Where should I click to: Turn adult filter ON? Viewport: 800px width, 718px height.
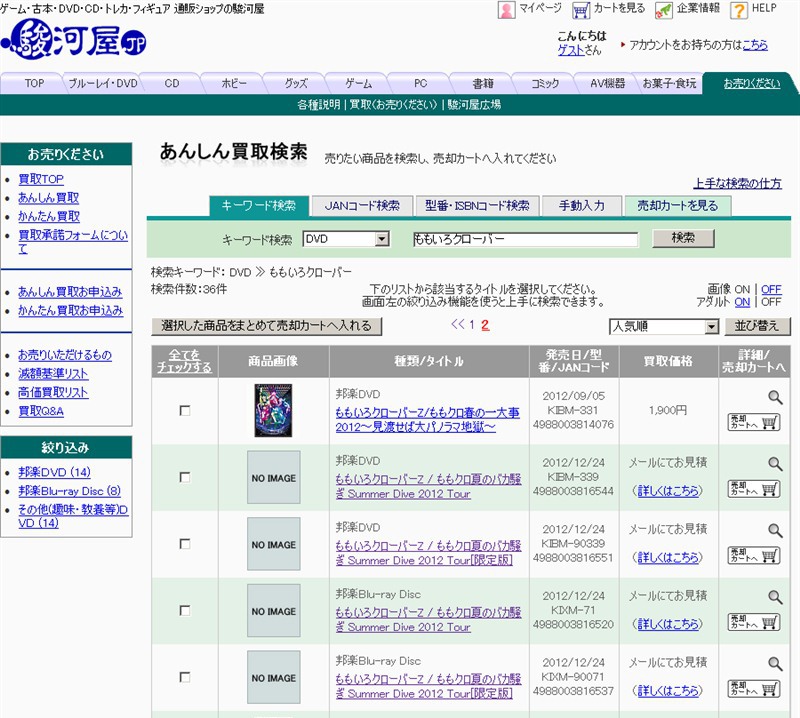pyautogui.click(x=742, y=302)
